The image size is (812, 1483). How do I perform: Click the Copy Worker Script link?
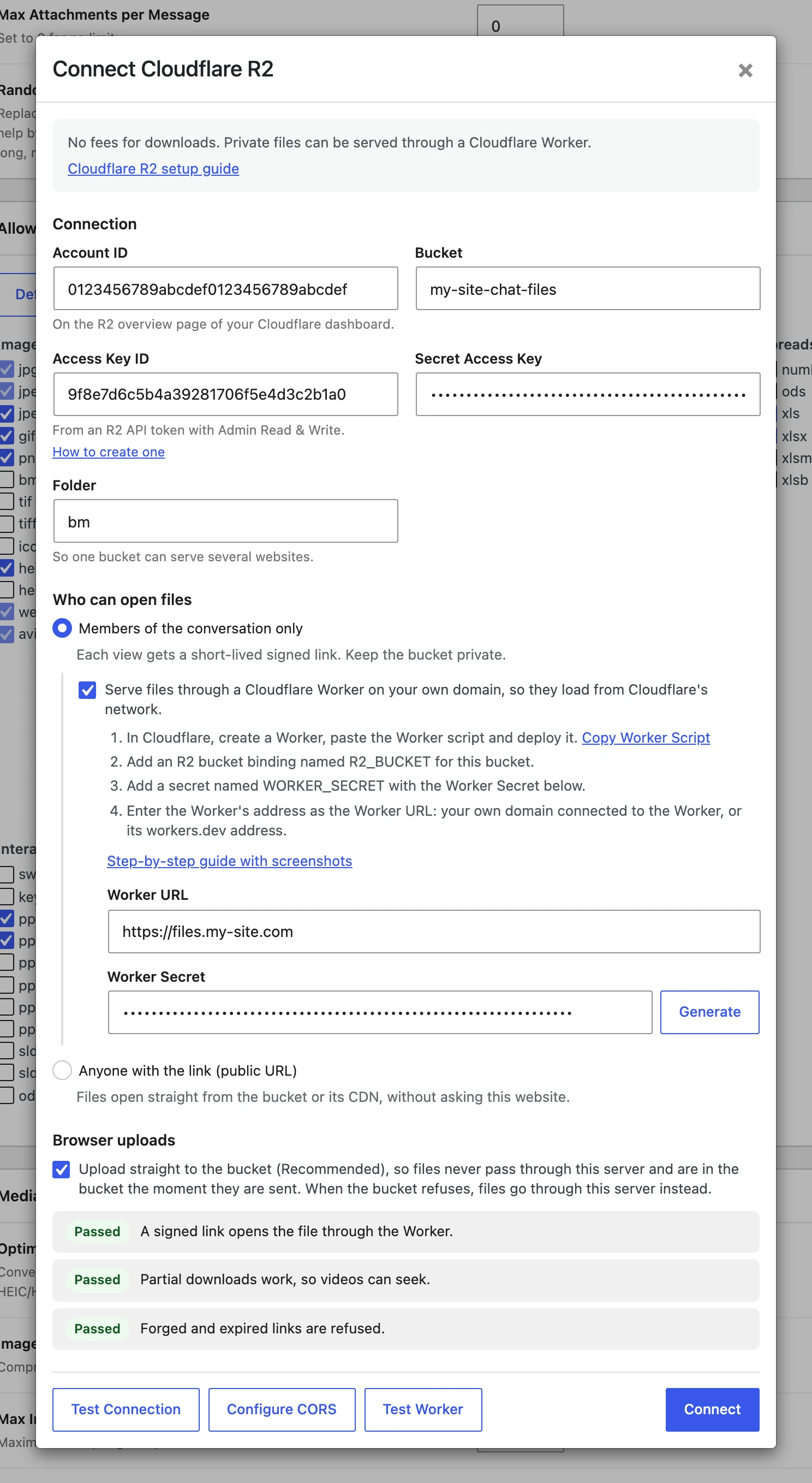point(646,738)
